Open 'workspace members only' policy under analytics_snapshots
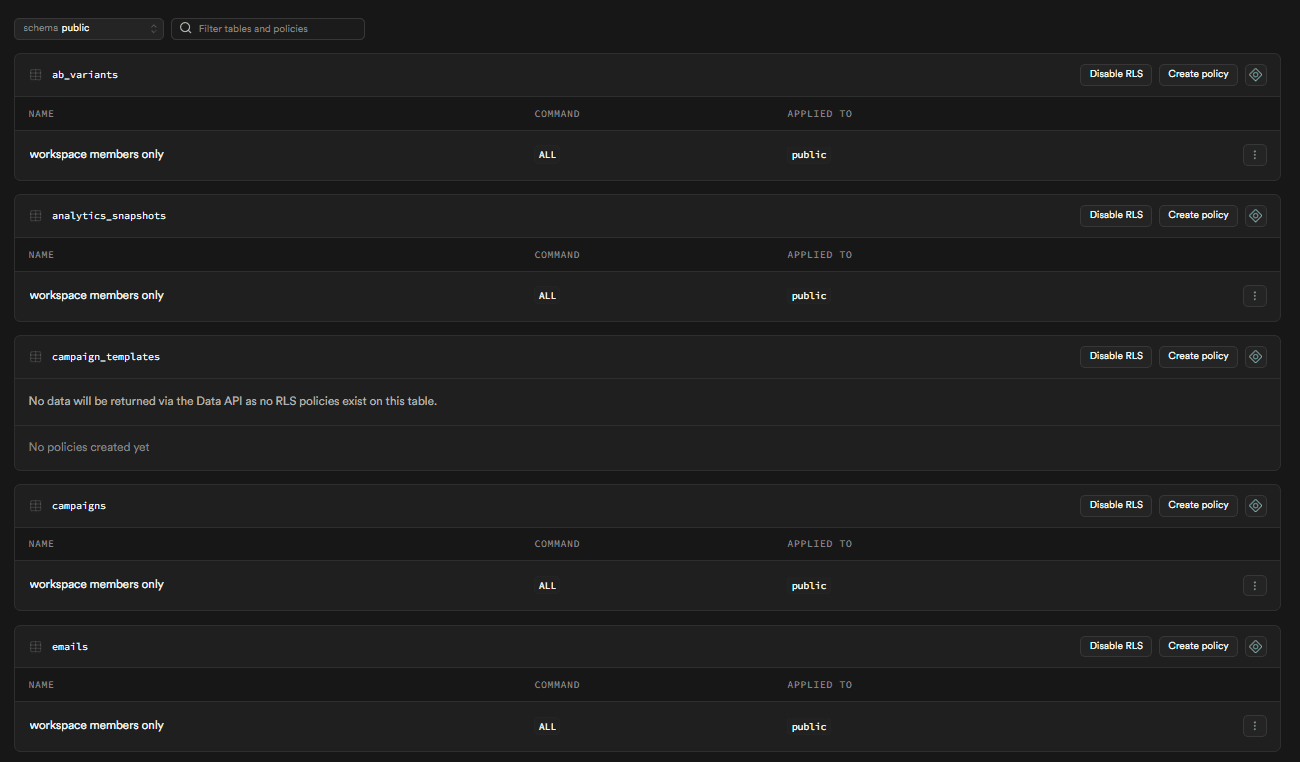 point(97,296)
